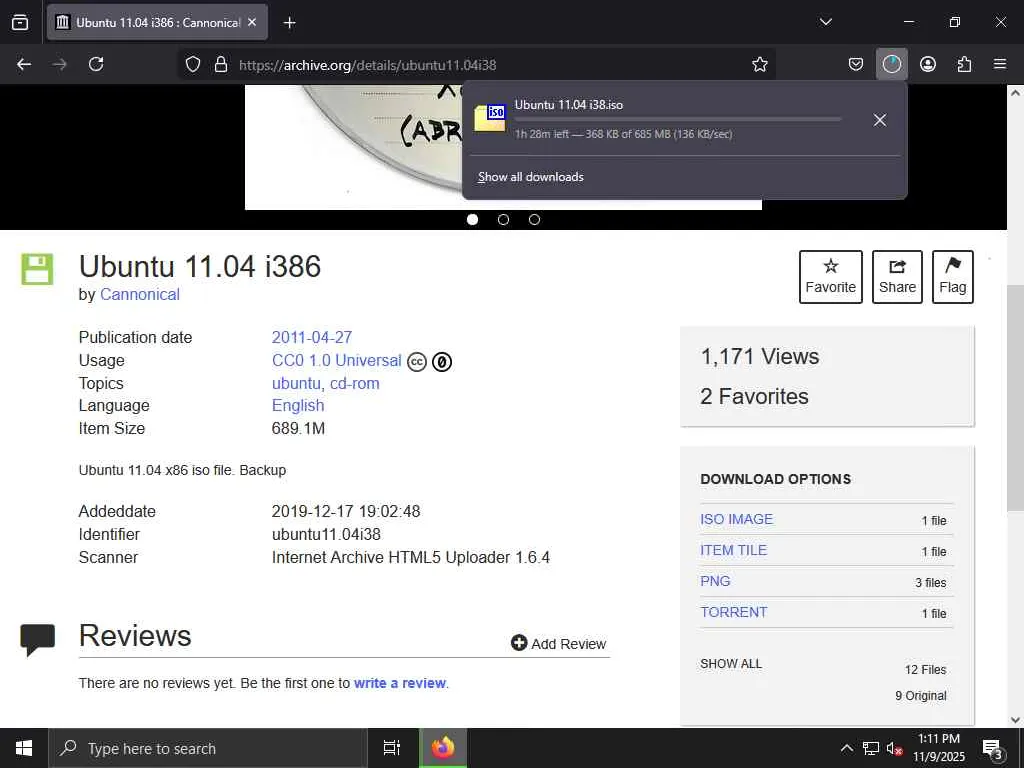Click the CC zero public domain icon
The height and width of the screenshot is (768, 1024).
[x=442, y=362]
